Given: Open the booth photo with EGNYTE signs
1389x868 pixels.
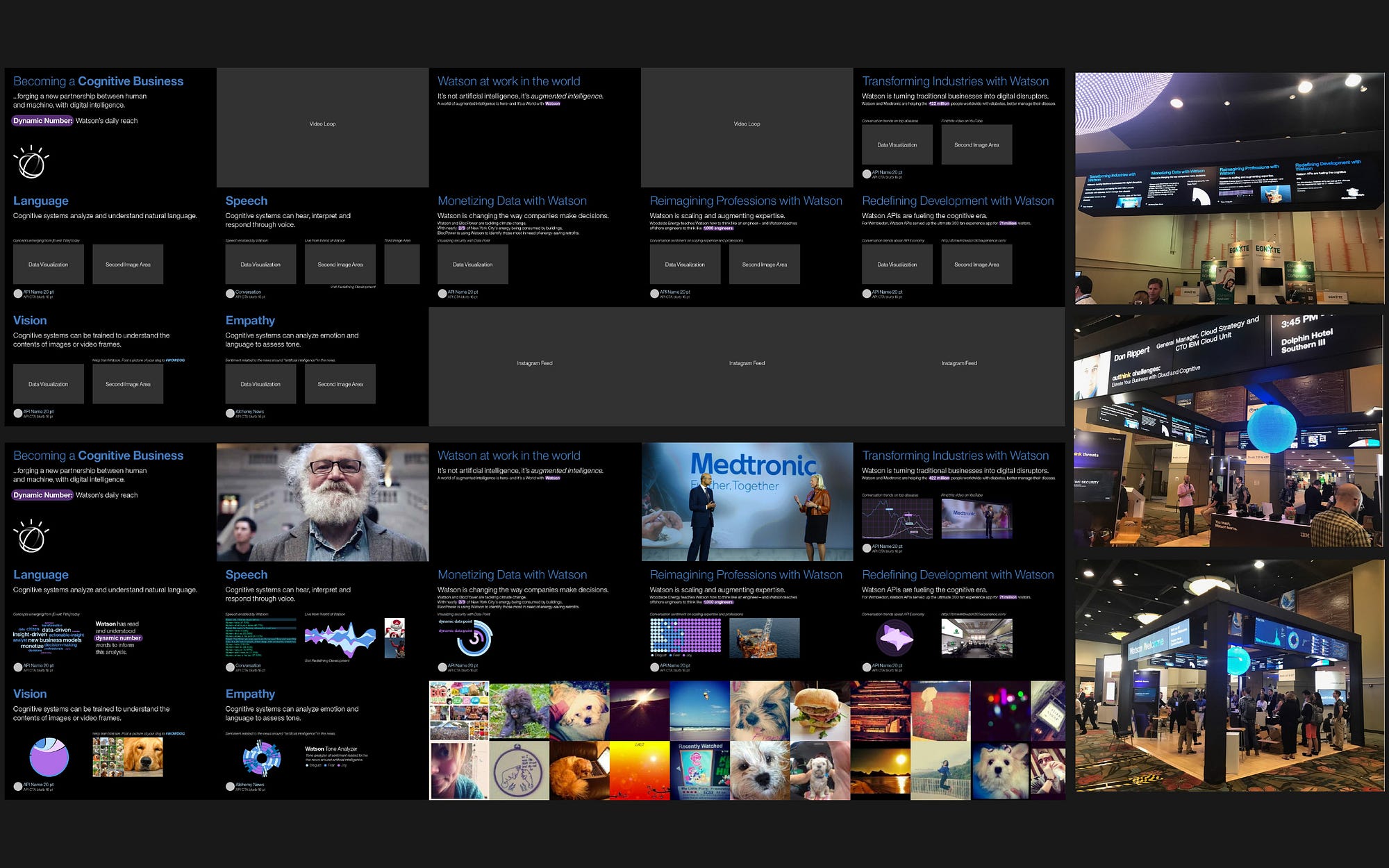Looking at the screenshot, I should [x=1229, y=188].
